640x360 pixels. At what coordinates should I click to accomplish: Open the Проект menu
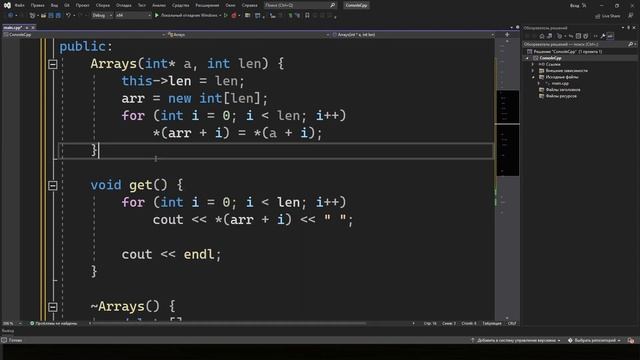tap(82, 5)
